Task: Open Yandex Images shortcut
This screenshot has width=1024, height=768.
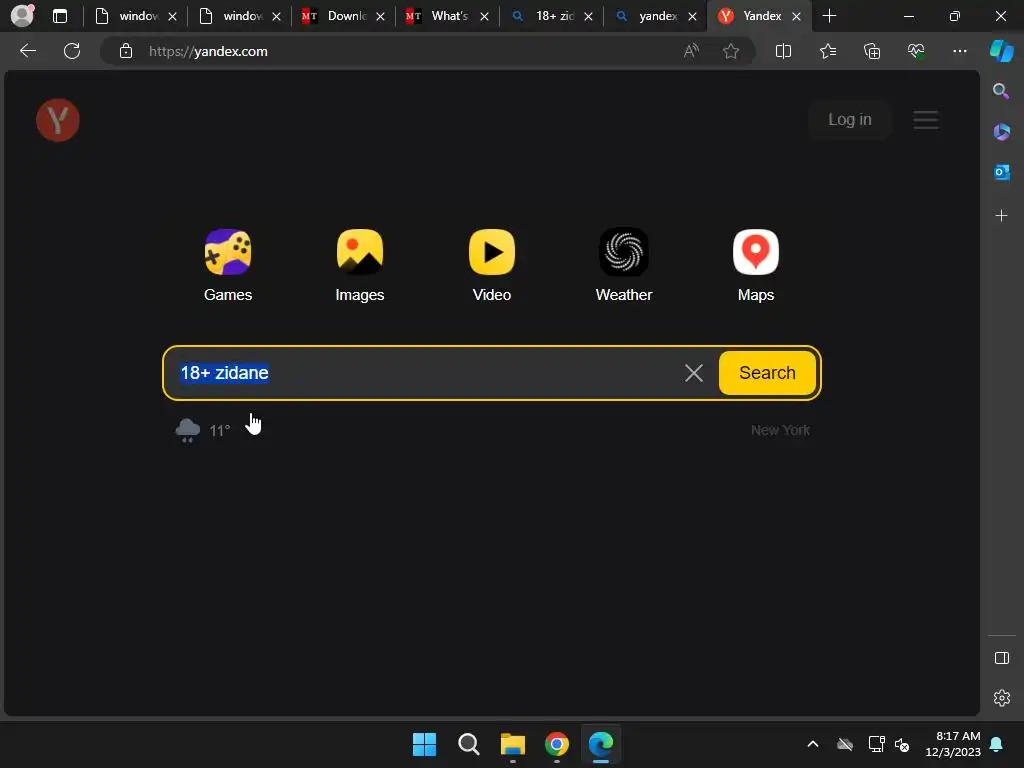Action: click(x=359, y=265)
